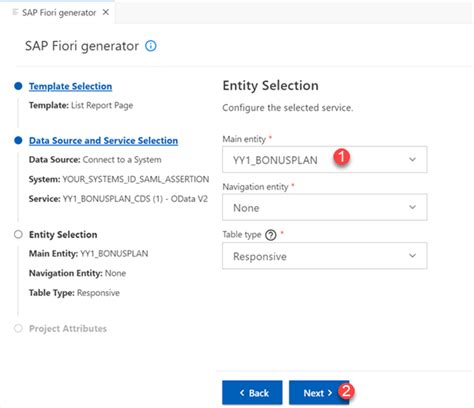The image size is (474, 408).
Task: Click the SAP Fiori generator page title
Action: [82, 46]
